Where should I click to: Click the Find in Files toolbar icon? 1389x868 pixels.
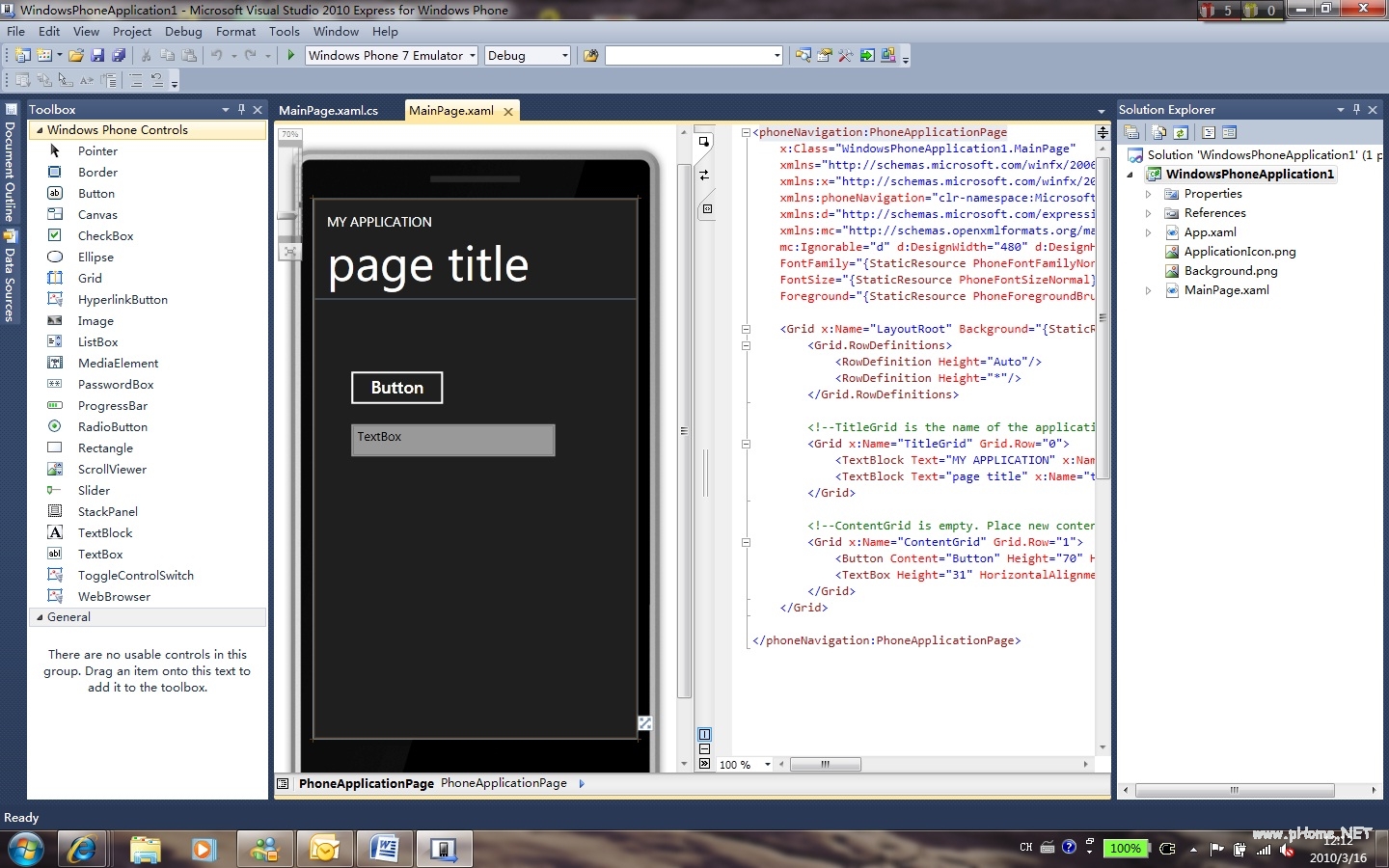[591, 56]
